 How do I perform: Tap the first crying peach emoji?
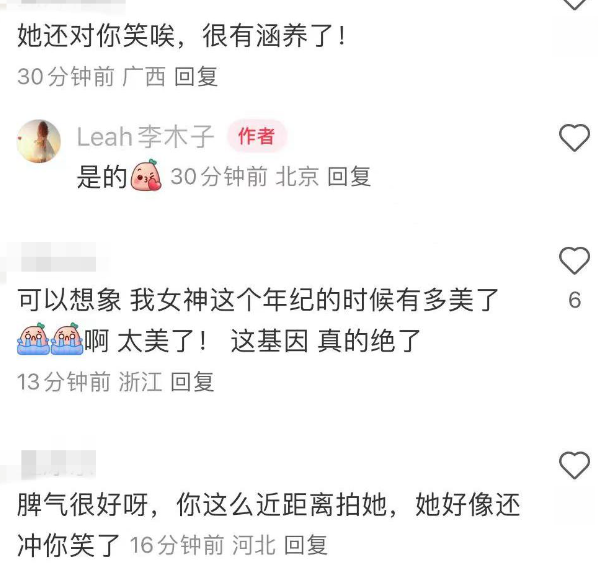coord(33,339)
